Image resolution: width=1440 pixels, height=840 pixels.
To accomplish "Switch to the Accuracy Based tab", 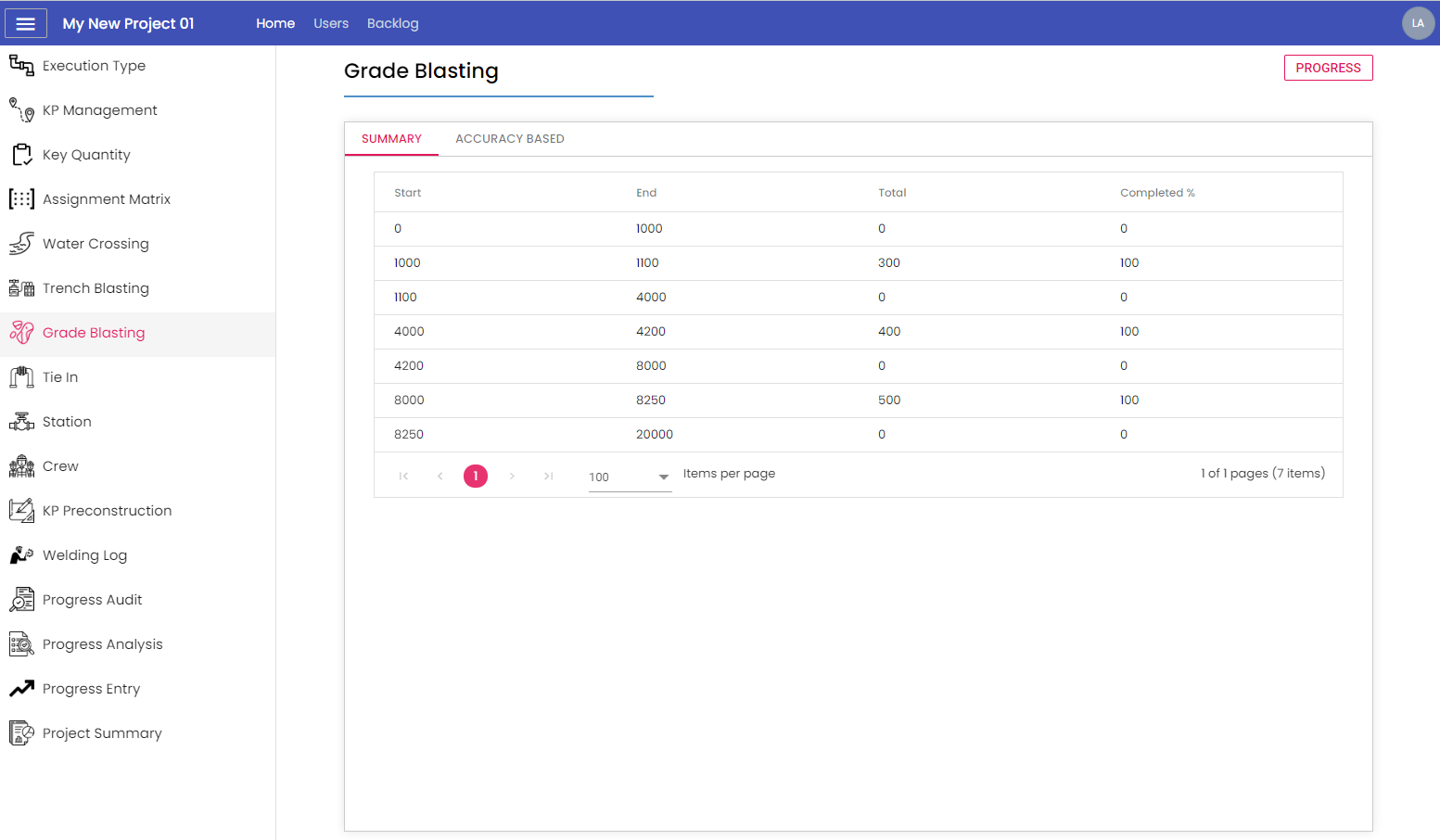I will 509,139.
